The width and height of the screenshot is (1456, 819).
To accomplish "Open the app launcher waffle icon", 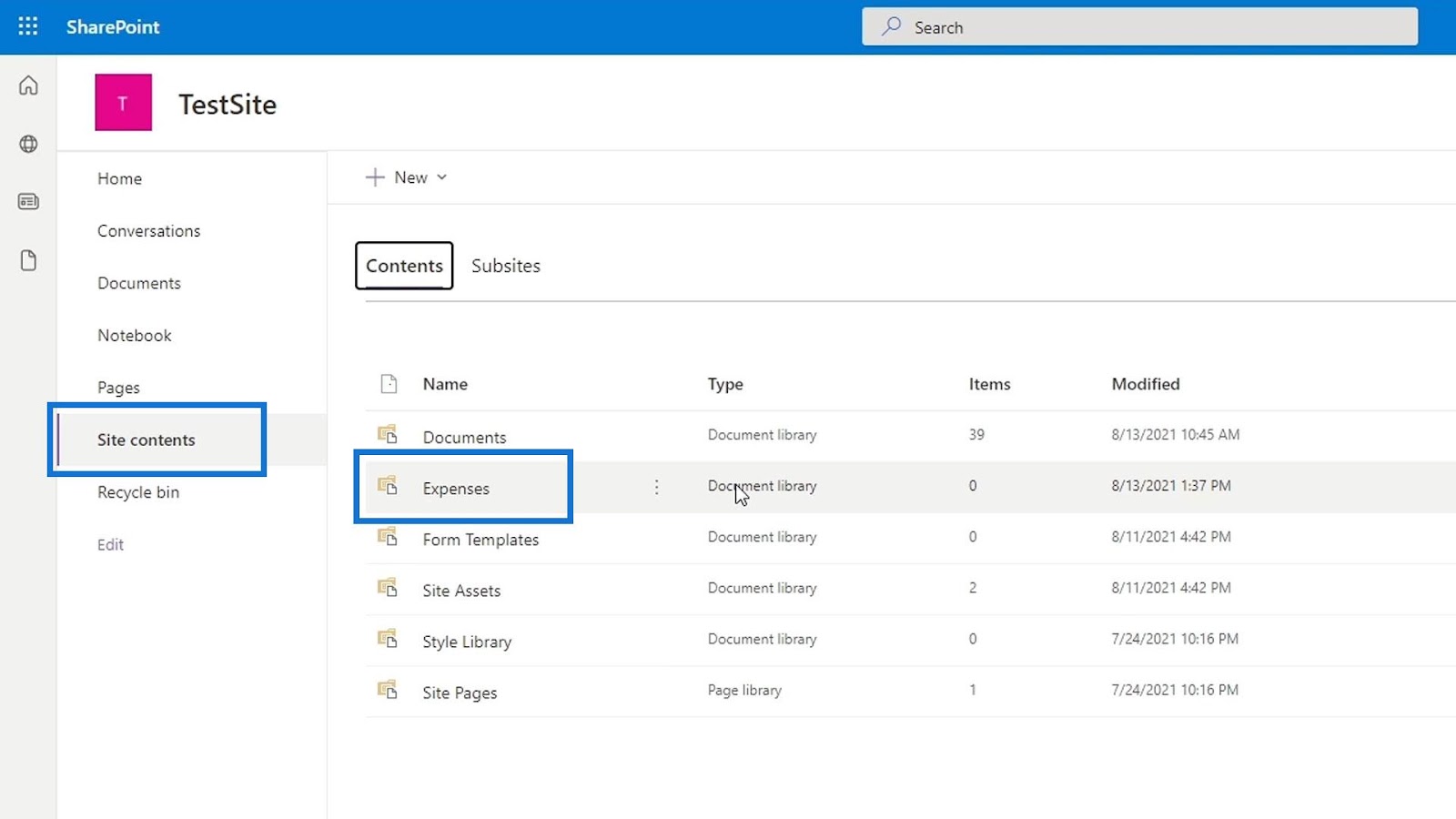I will [28, 26].
